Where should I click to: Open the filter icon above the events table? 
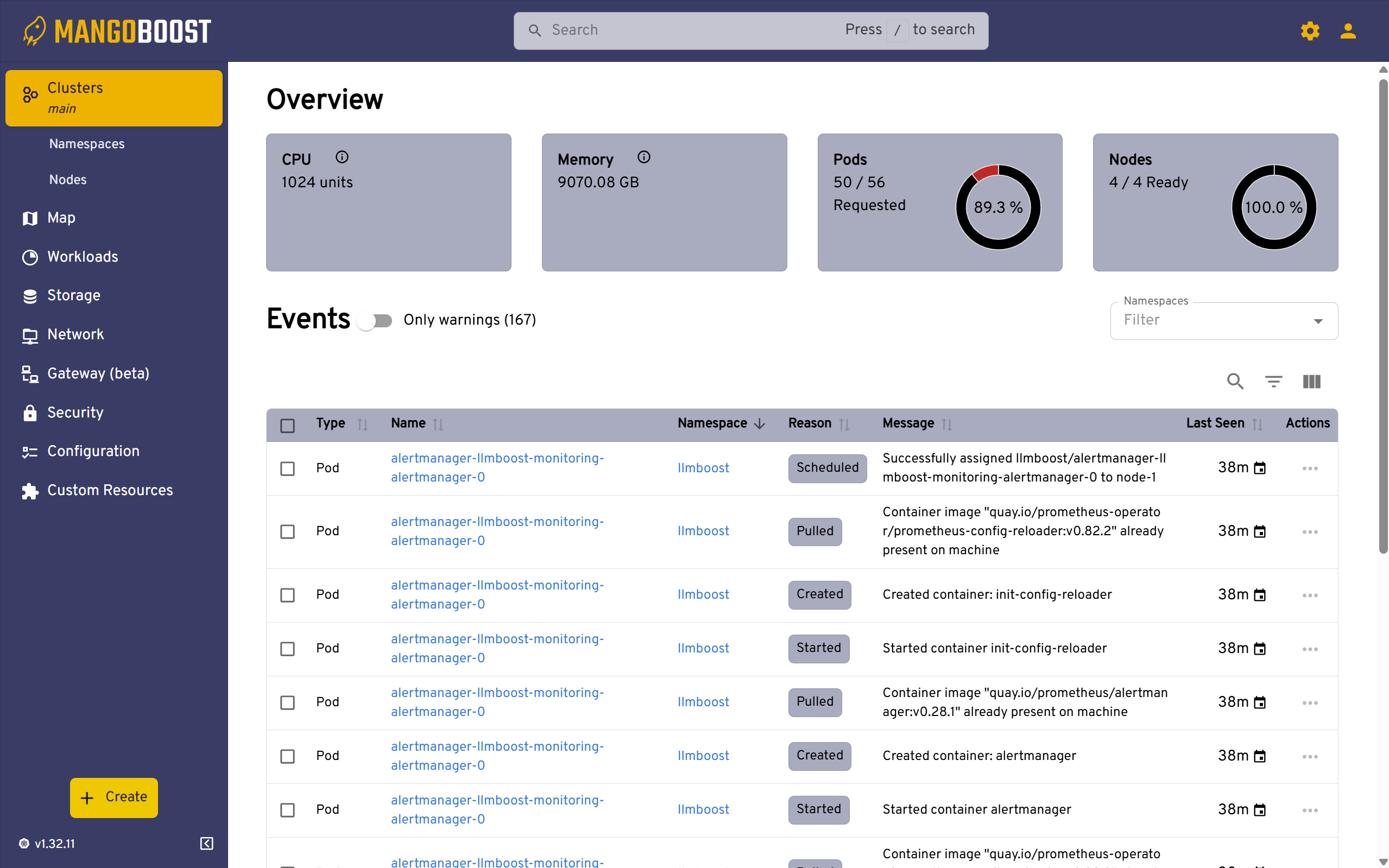click(1273, 381)
